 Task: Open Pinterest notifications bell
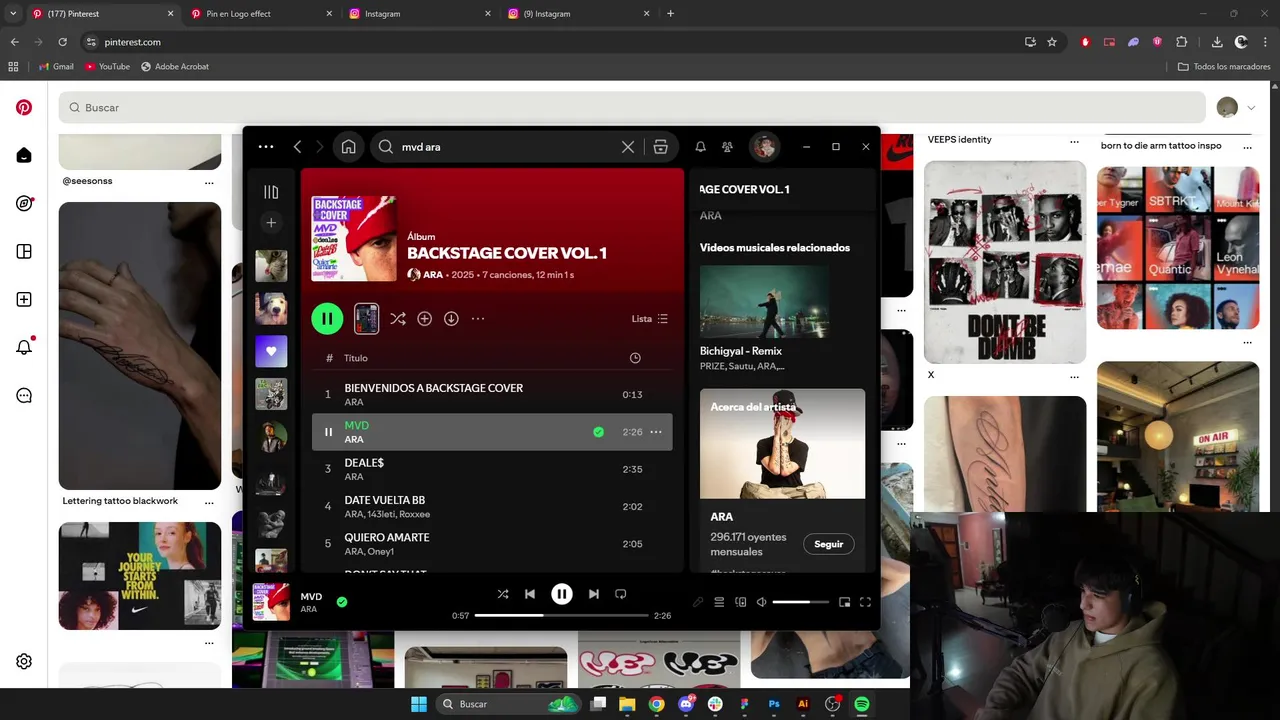24,347
